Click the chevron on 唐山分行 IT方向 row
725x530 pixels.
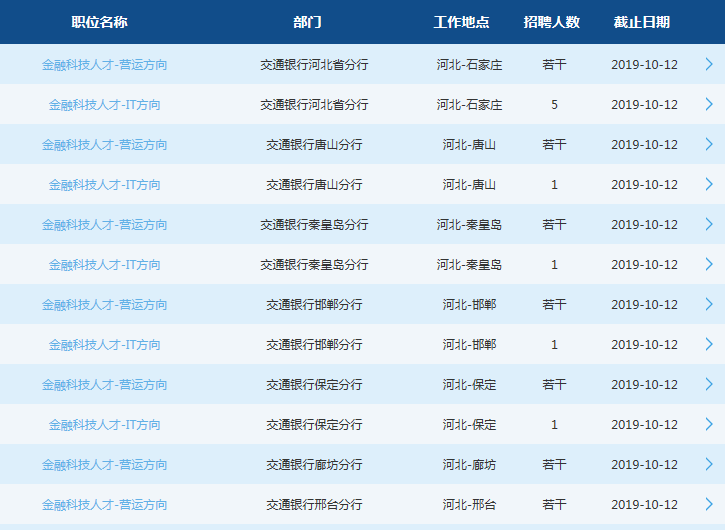[x=709, y=184]
